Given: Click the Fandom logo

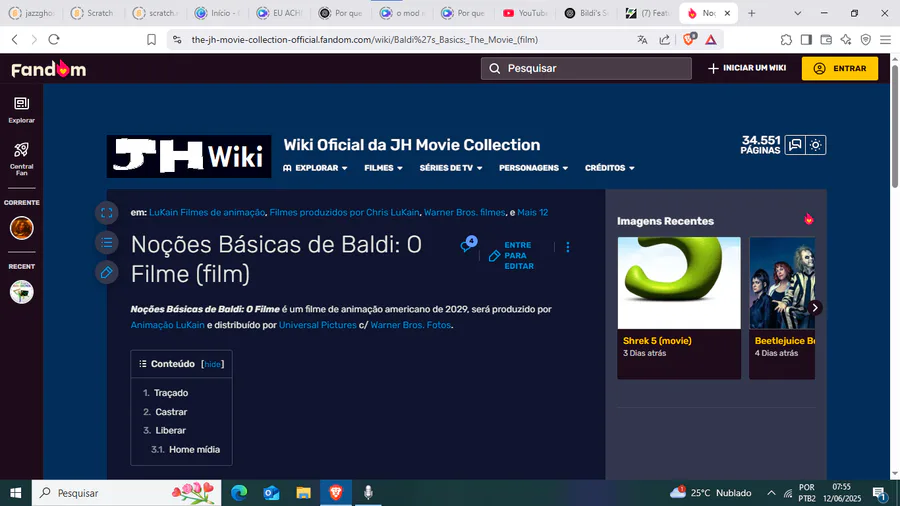Looking at the screenshot, I should [x=49, y=69].
